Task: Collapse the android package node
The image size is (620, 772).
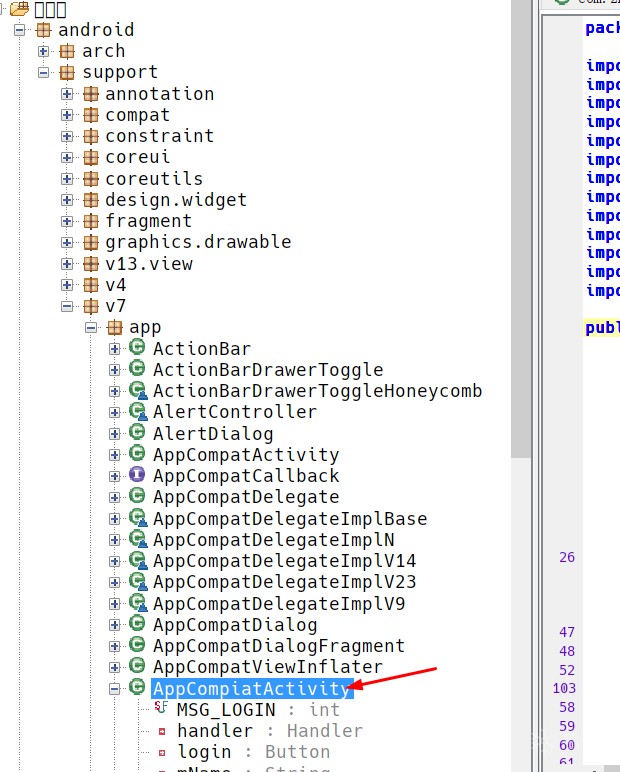Action: 20,30
